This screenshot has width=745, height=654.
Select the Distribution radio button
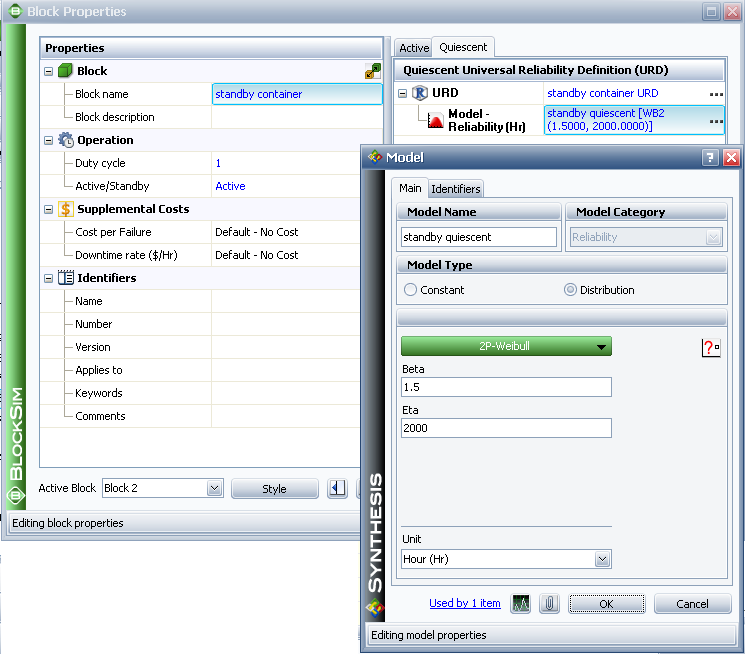click(x=570, y=290)
